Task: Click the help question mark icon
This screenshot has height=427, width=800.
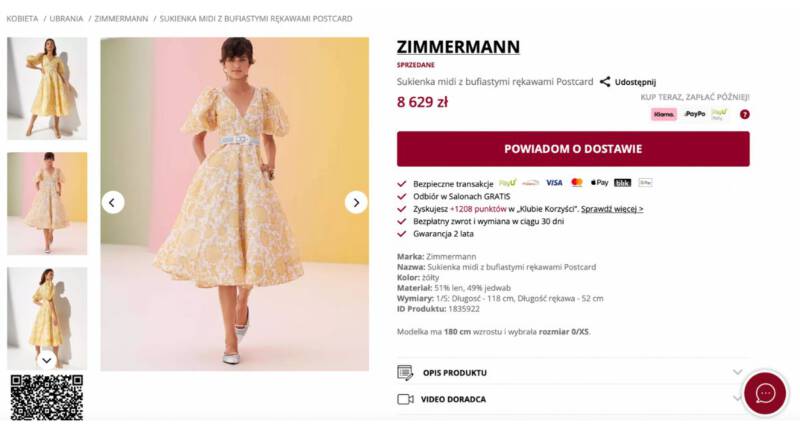Action: click(744, 114)
